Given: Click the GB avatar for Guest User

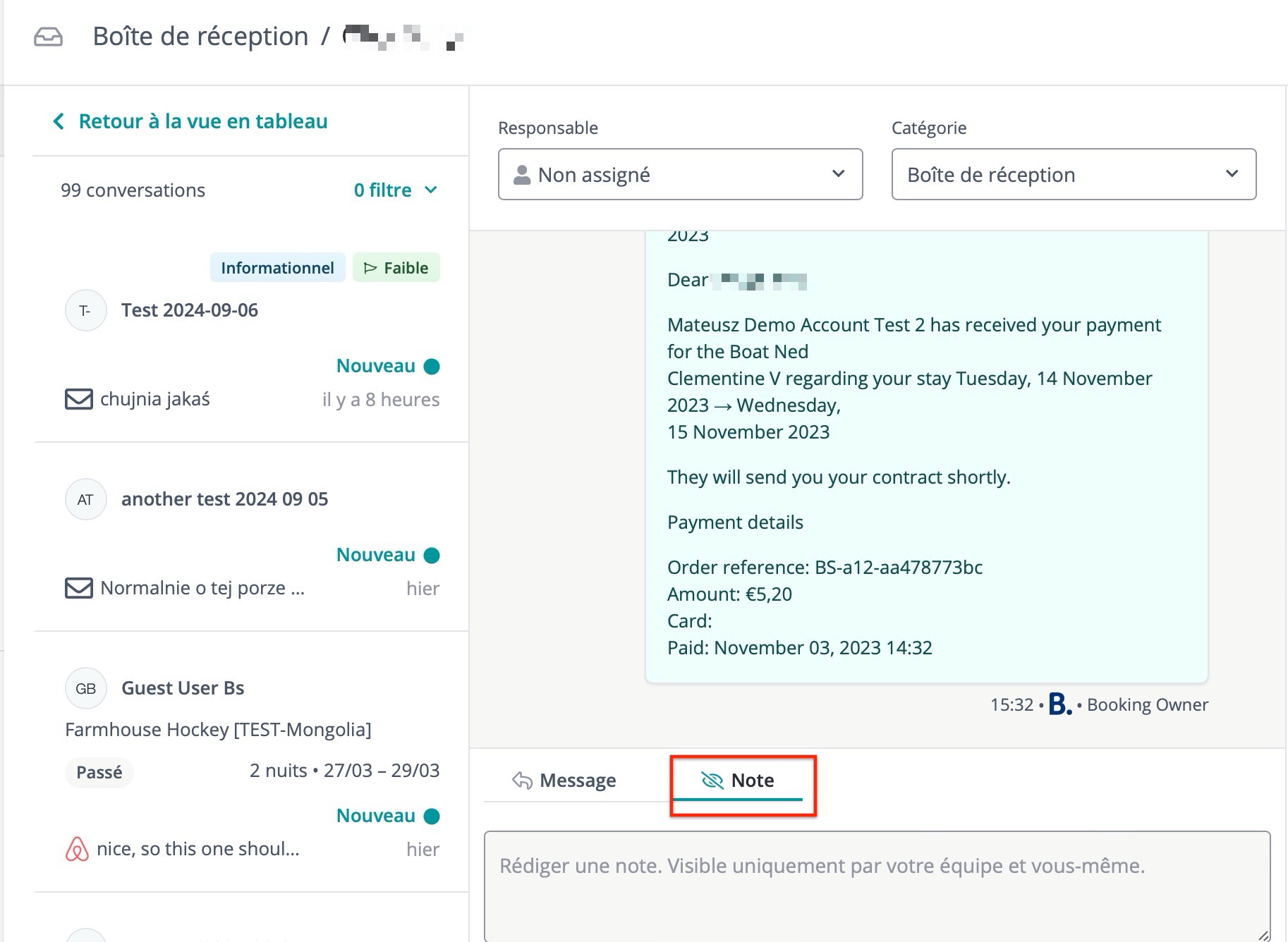Looking at the screenshot, I should click(x=85, y=688).
